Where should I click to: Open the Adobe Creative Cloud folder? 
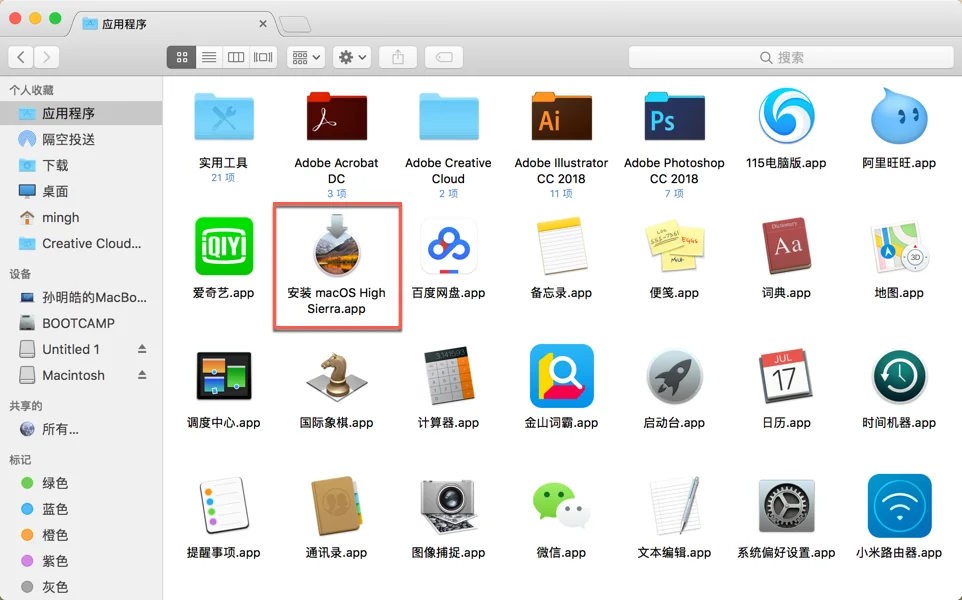coord(448,117)
